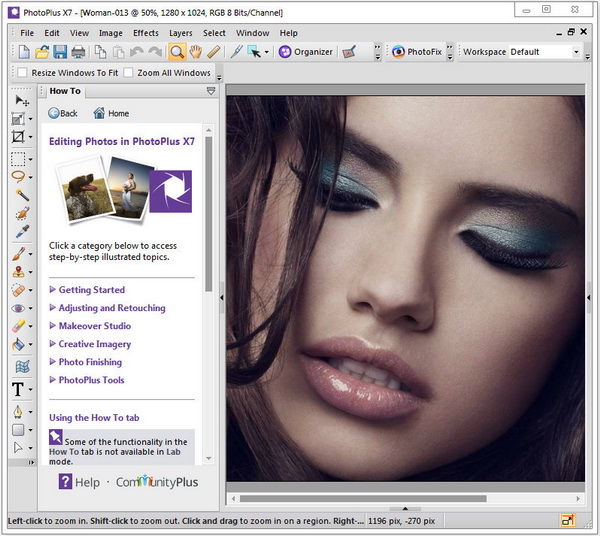Enable Resize Windows To Fit checkbox
This screenshot has width=600, height=536.
(x=22, y=73)
